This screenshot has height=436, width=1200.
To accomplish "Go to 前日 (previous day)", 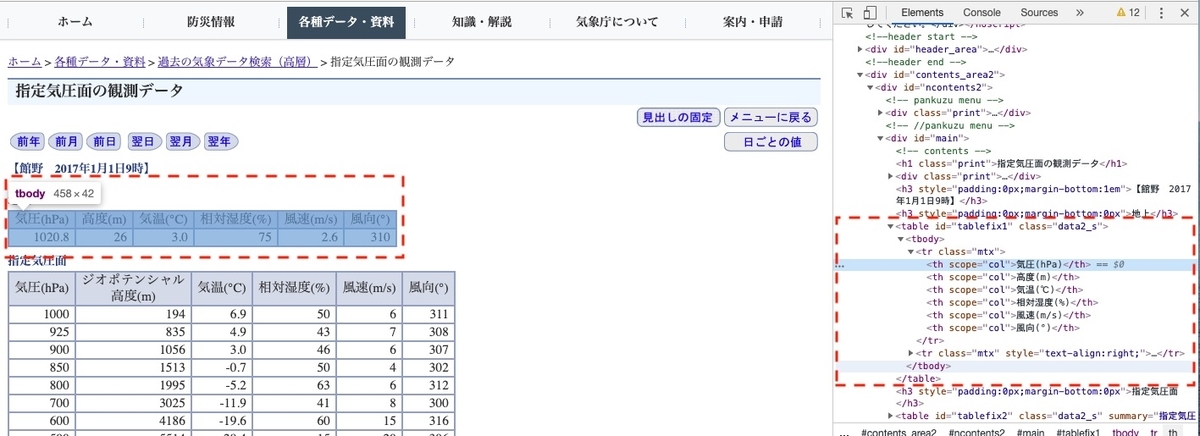I will coord(105,142).
